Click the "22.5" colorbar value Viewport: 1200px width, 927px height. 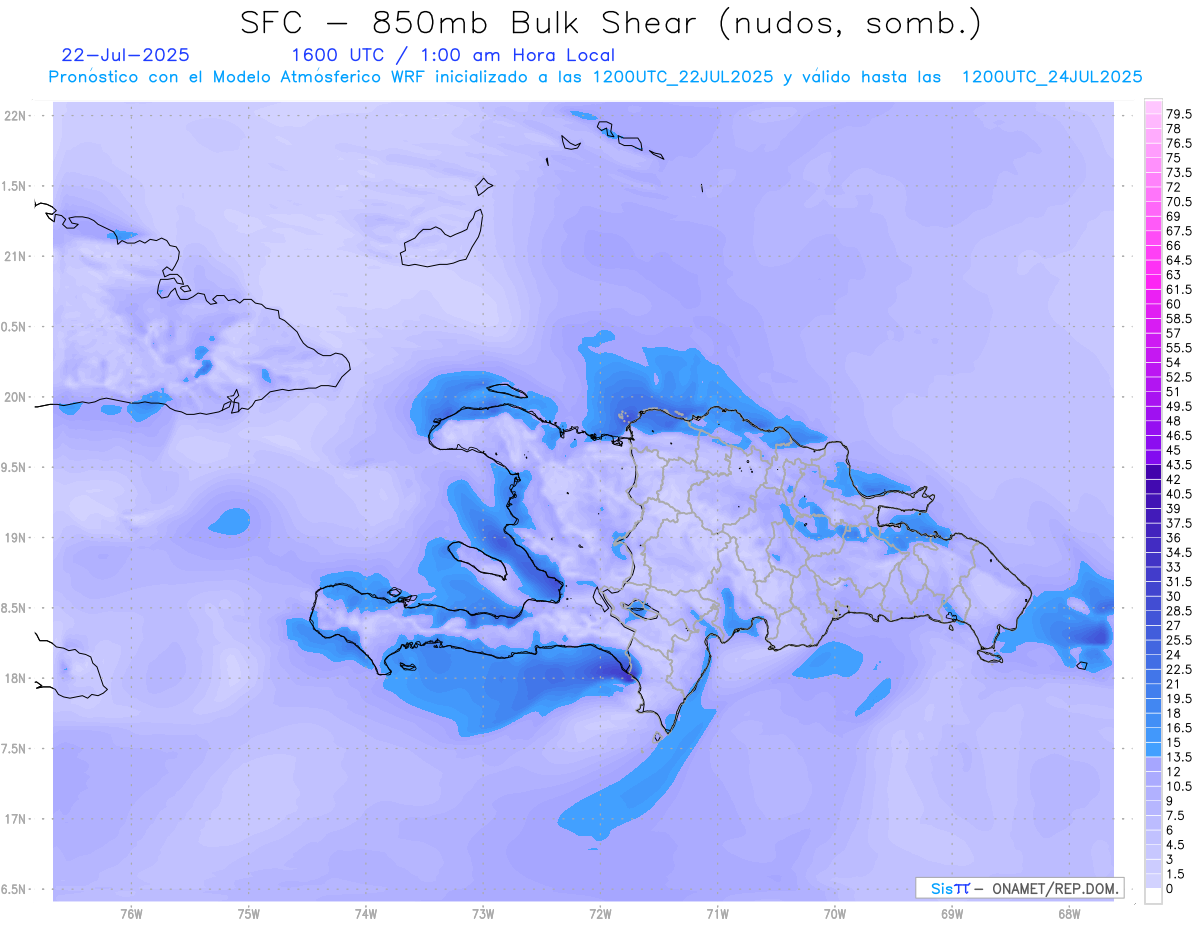coord(1180,669)
